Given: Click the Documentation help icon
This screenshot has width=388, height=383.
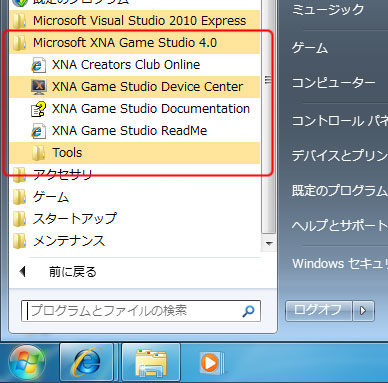Looking at the screenshot, I should pyautogui.click(x=38, y=109).
